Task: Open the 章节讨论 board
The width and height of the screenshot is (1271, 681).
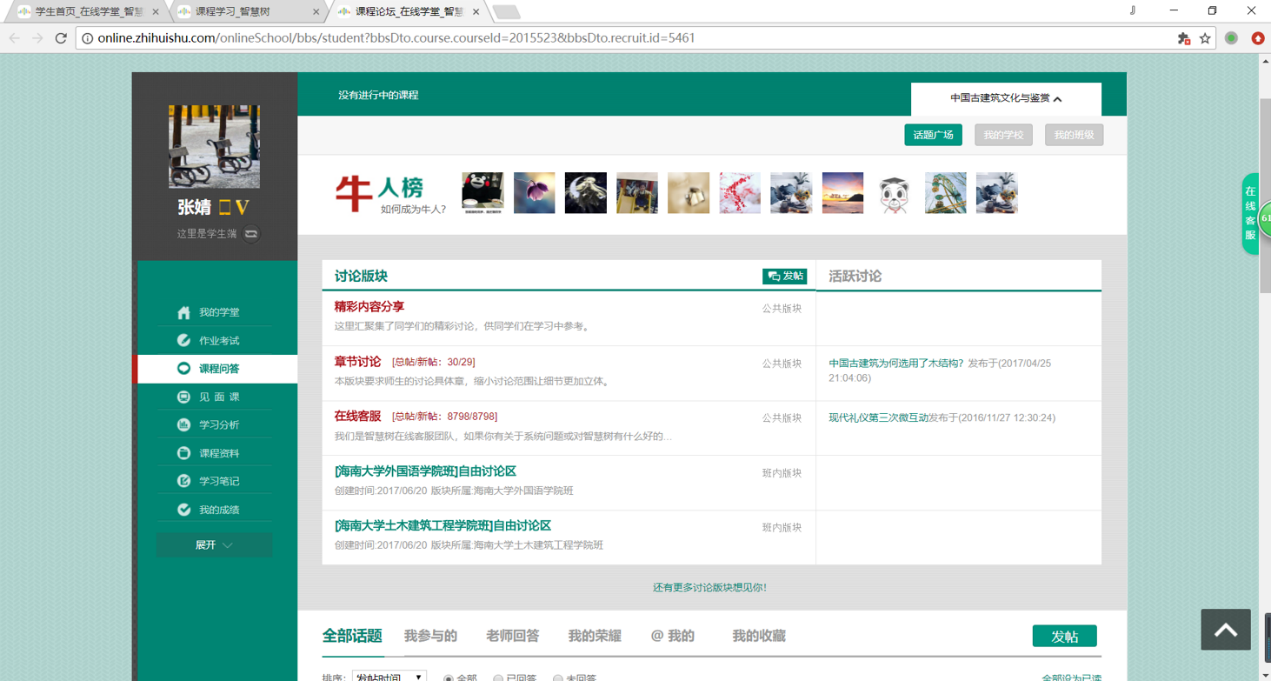Action: (x=358, y=361)
